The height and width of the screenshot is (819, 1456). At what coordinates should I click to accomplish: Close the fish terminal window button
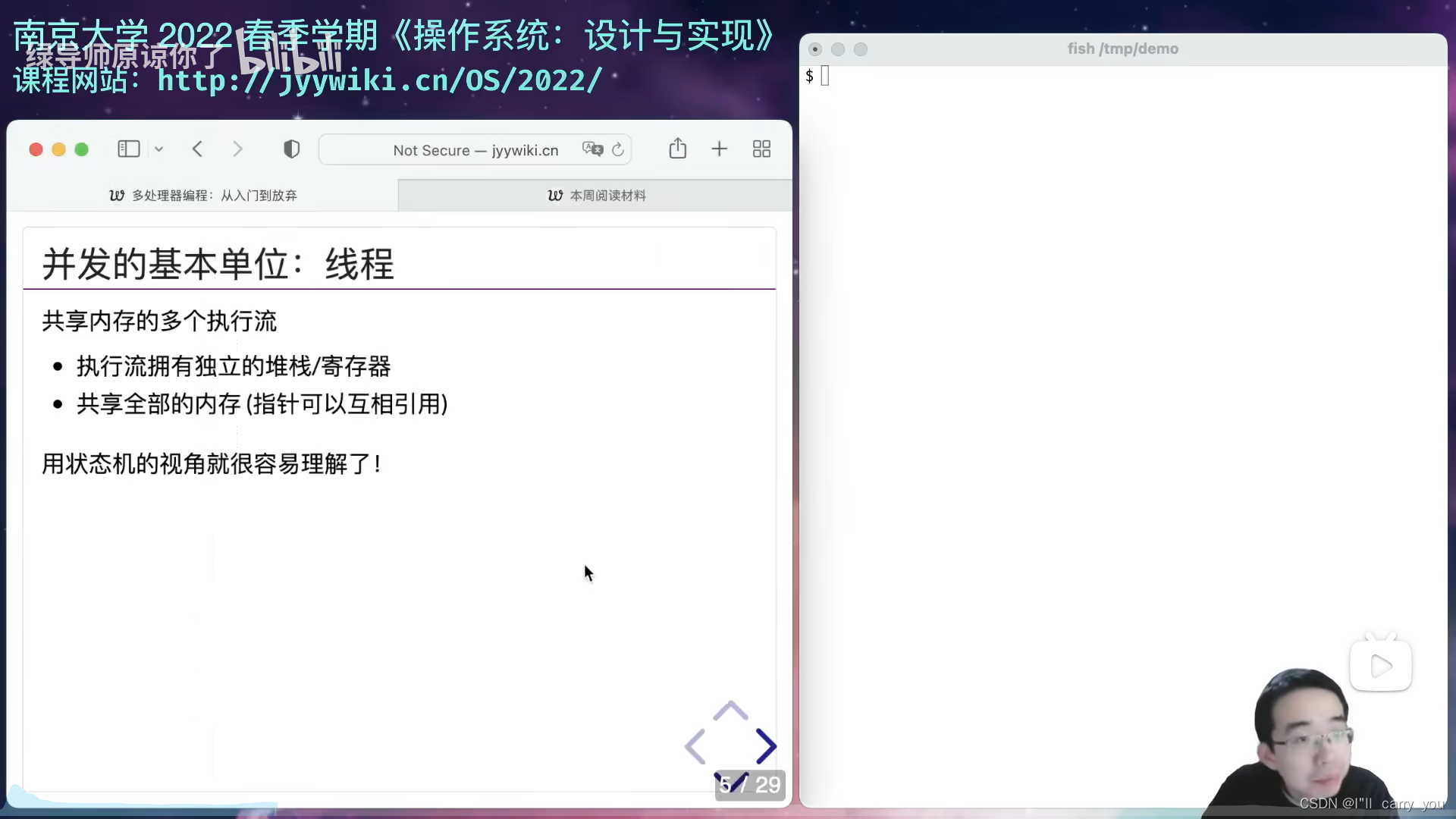[815, 49]
